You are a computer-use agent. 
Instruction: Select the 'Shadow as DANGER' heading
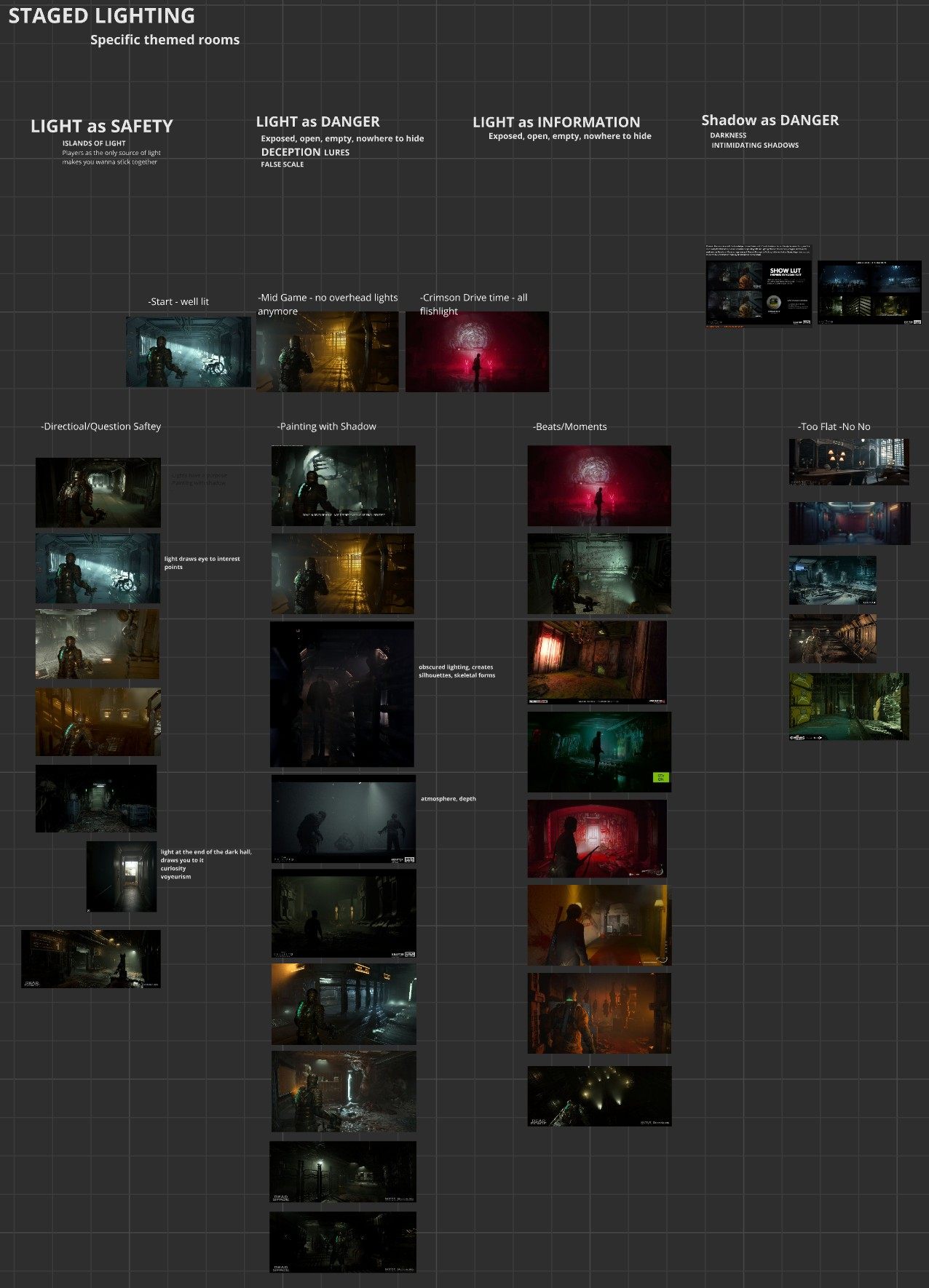[770, 120]
